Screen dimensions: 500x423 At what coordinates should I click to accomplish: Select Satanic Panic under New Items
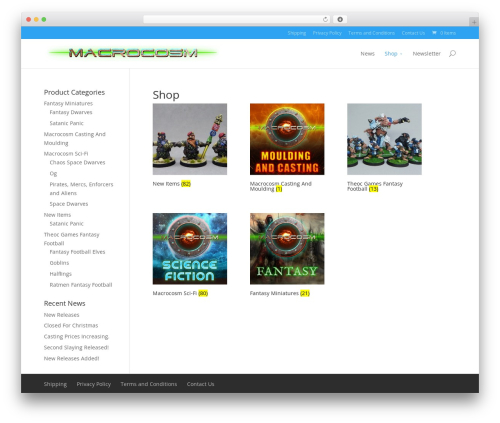tap(66, 224)
